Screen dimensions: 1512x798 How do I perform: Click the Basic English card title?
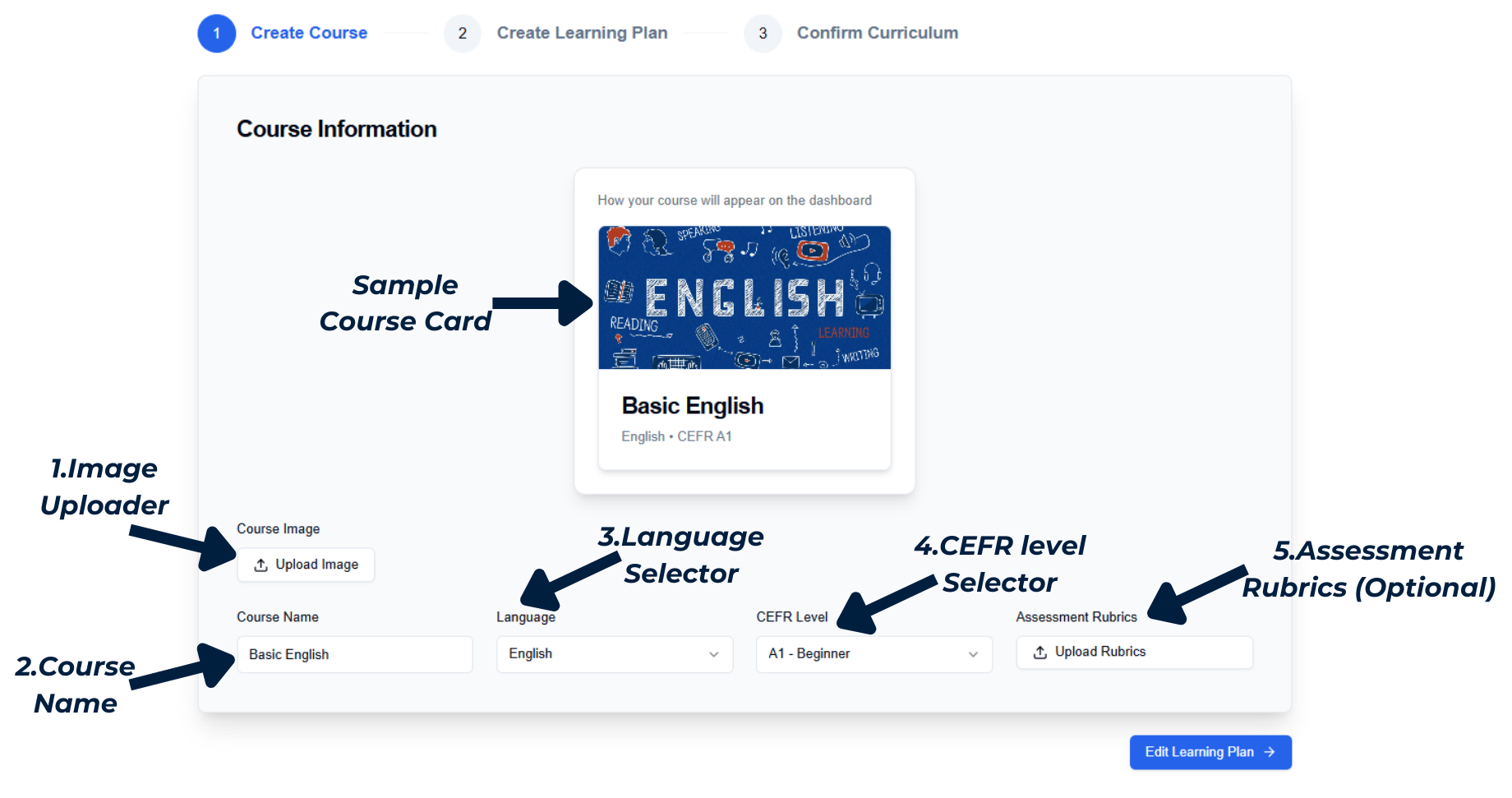coord(693,406)
